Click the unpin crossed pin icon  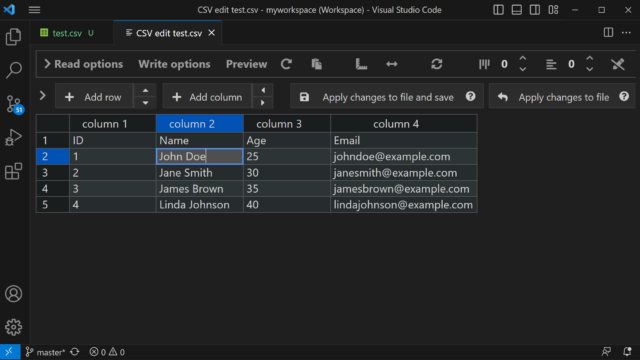(618, 64)
